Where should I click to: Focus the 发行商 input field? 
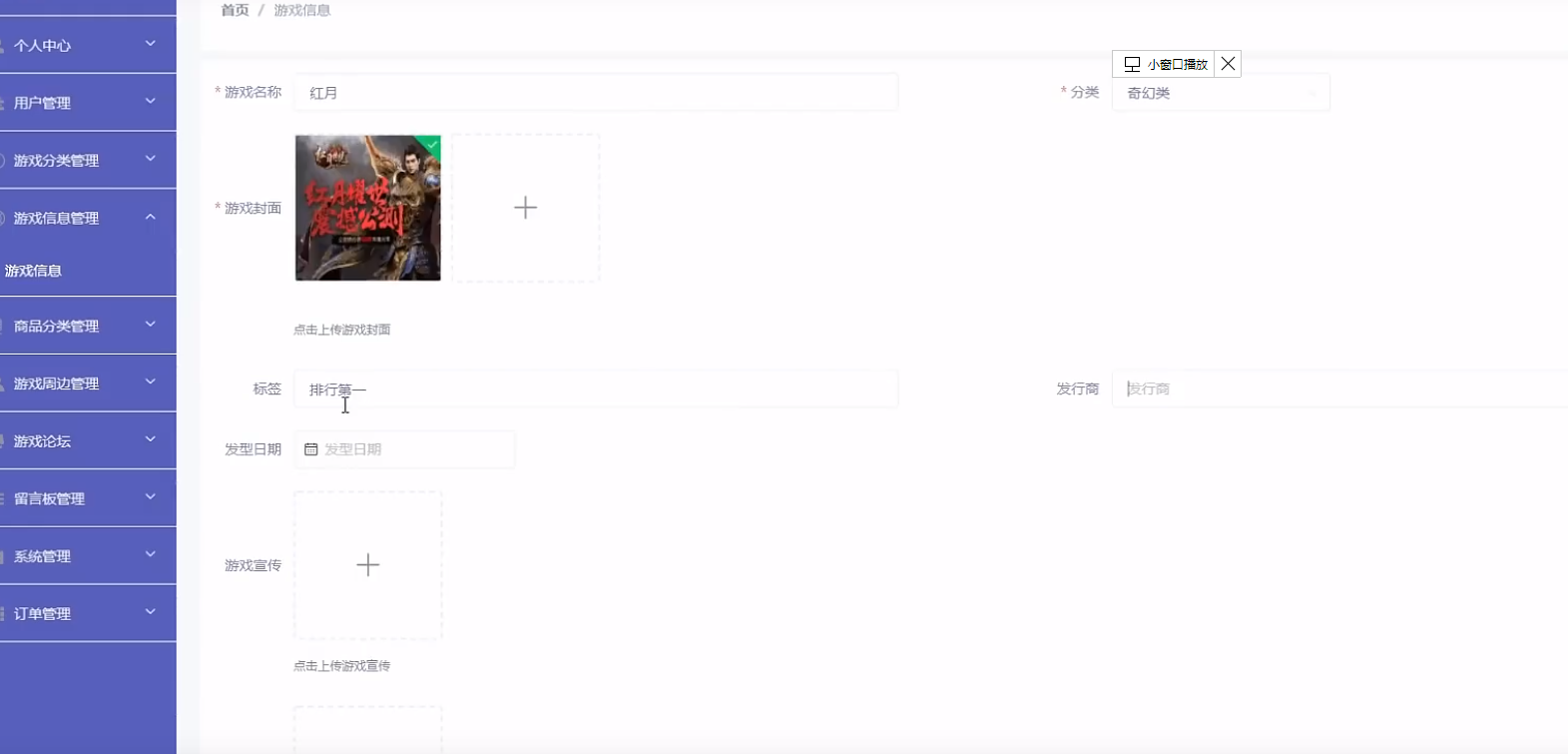[x=1339, y=388]
